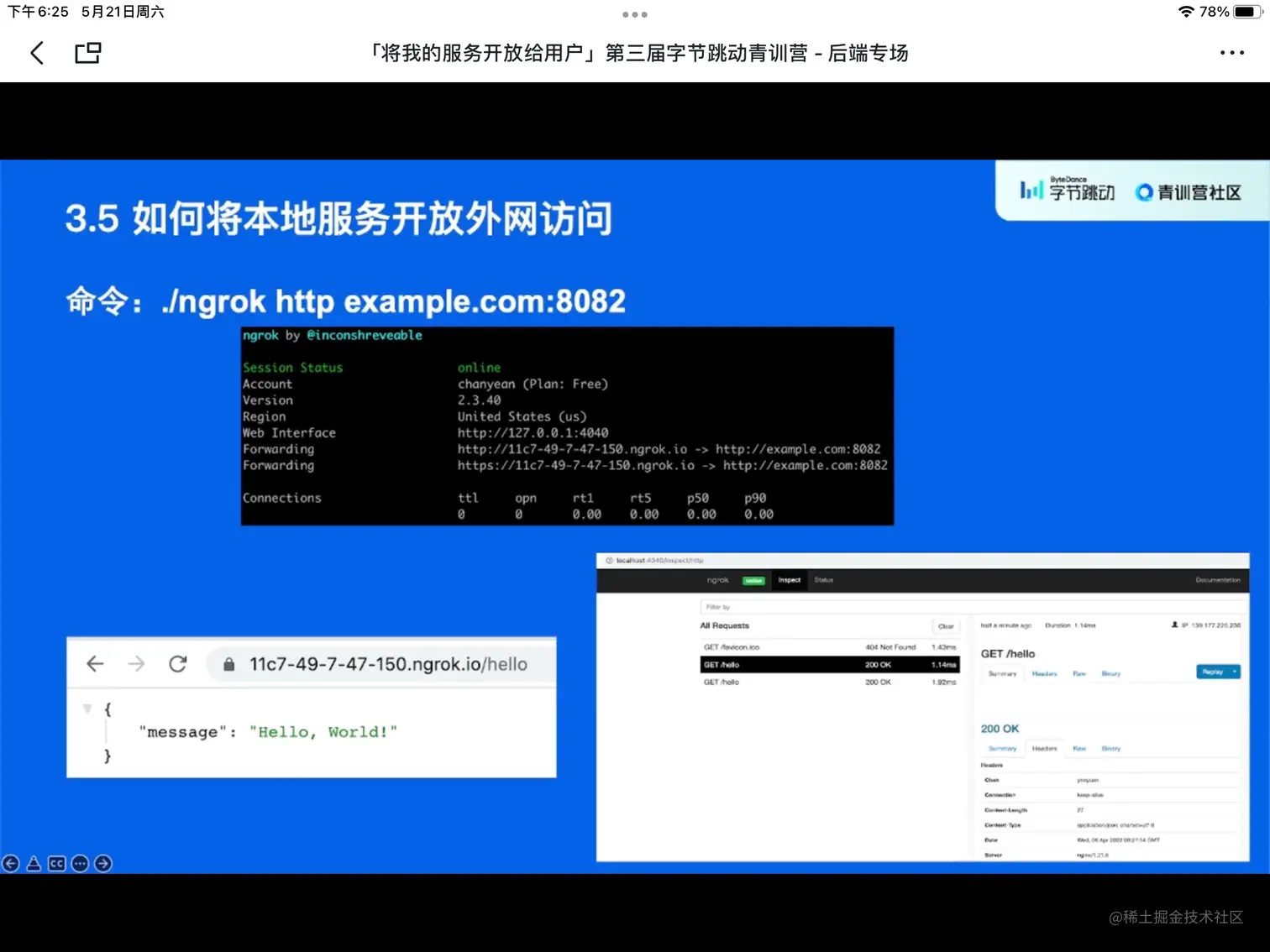Click the Content-Length header row
The width and height of the screenshot is (1270, 952).
[1110, 810]
